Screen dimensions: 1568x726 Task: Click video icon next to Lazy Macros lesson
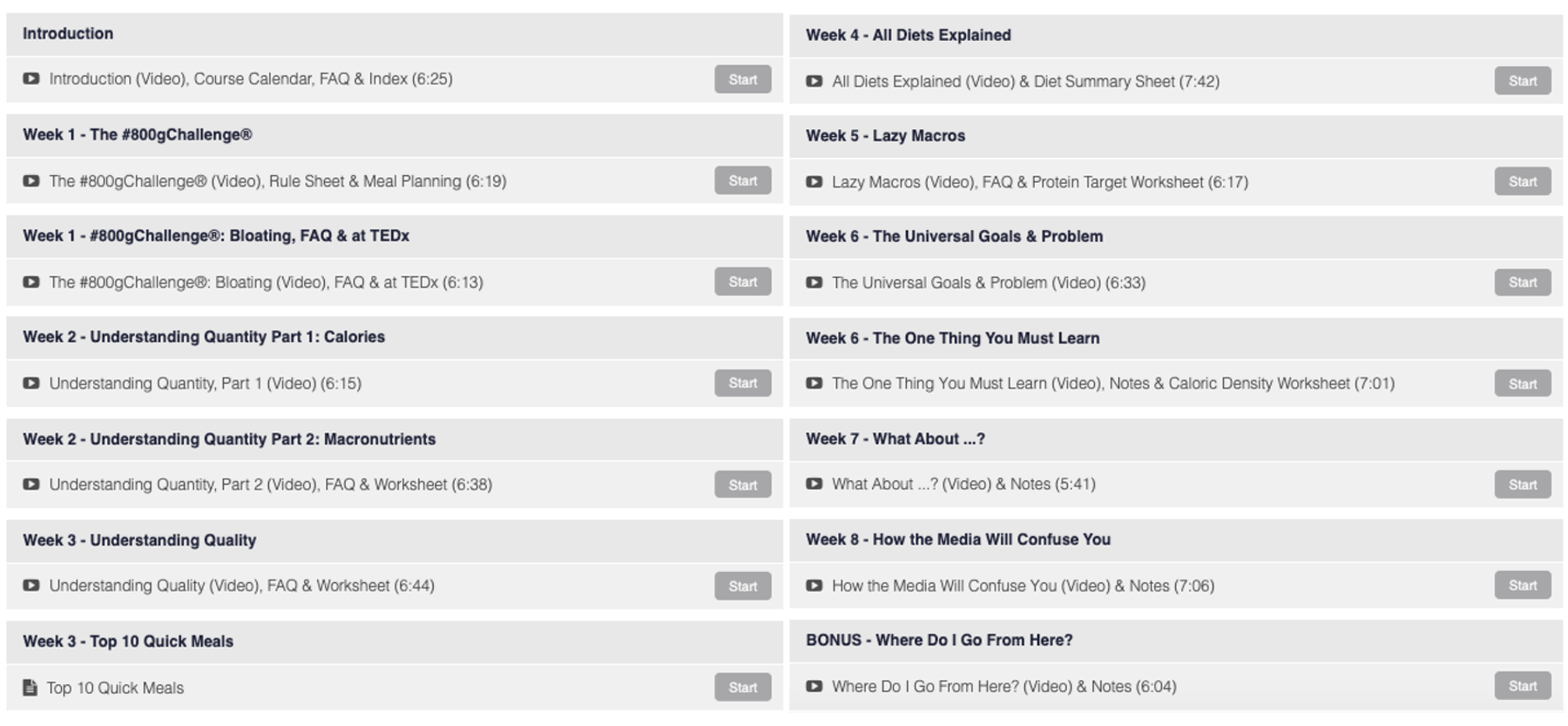coord(814,182)
